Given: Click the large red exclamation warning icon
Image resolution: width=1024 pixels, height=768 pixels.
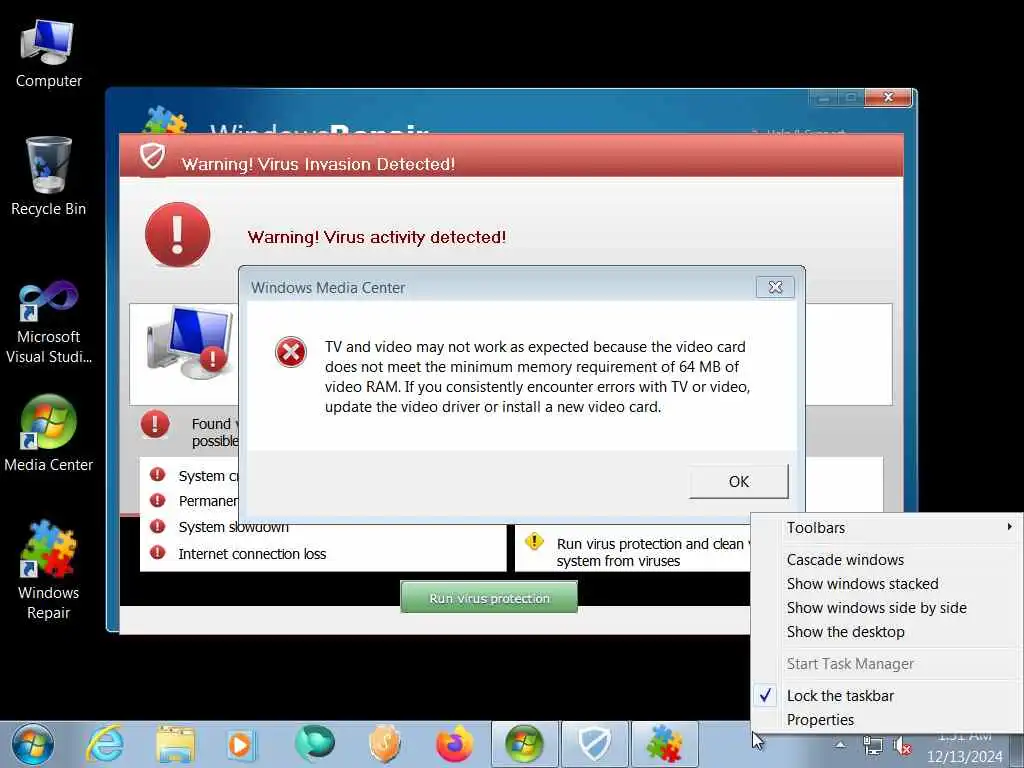Looking at the screenshot, I should pyautogui.click(x=178, y=234).
